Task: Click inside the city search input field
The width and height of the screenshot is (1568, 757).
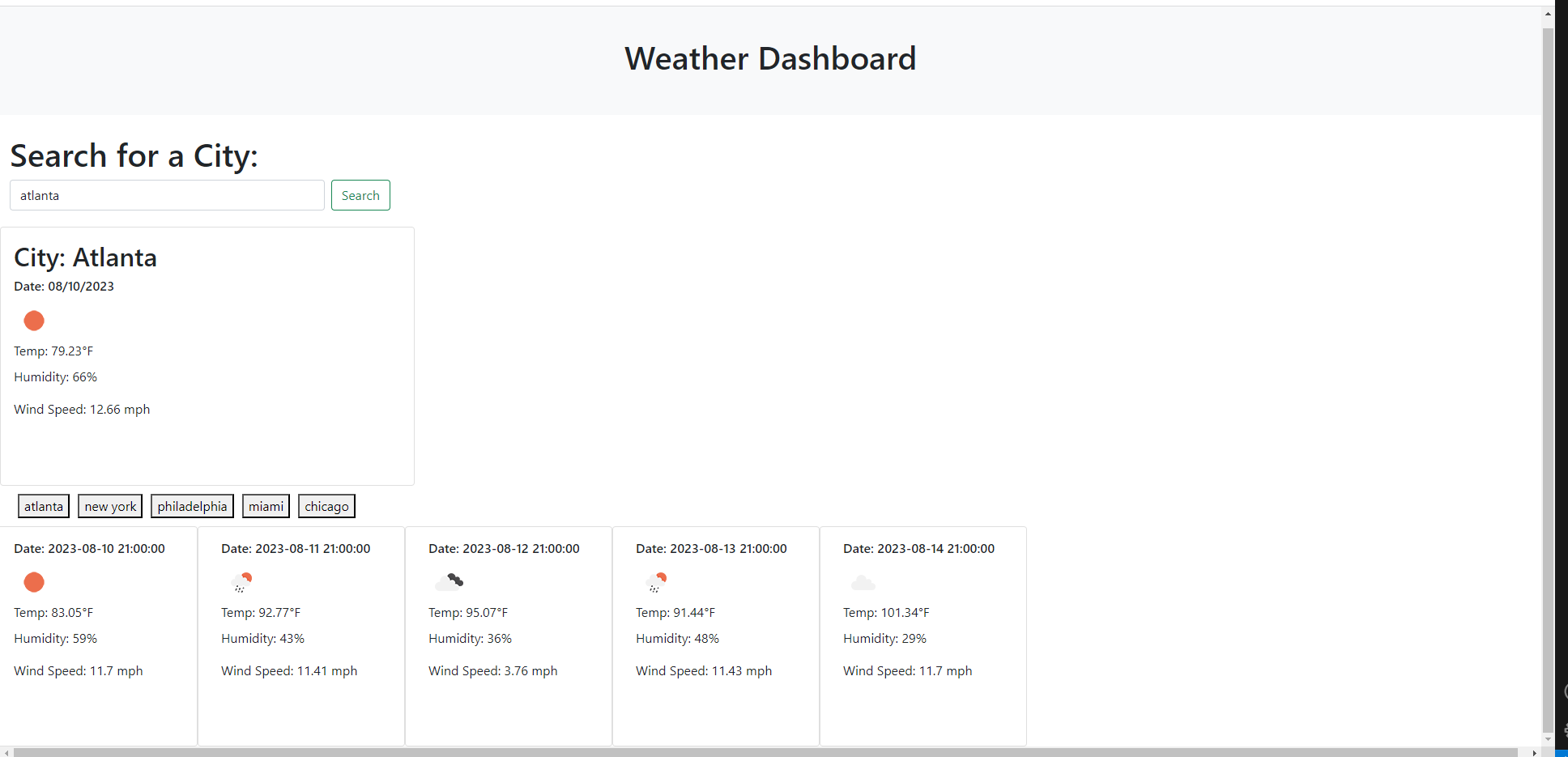Action: click(166, 195)
